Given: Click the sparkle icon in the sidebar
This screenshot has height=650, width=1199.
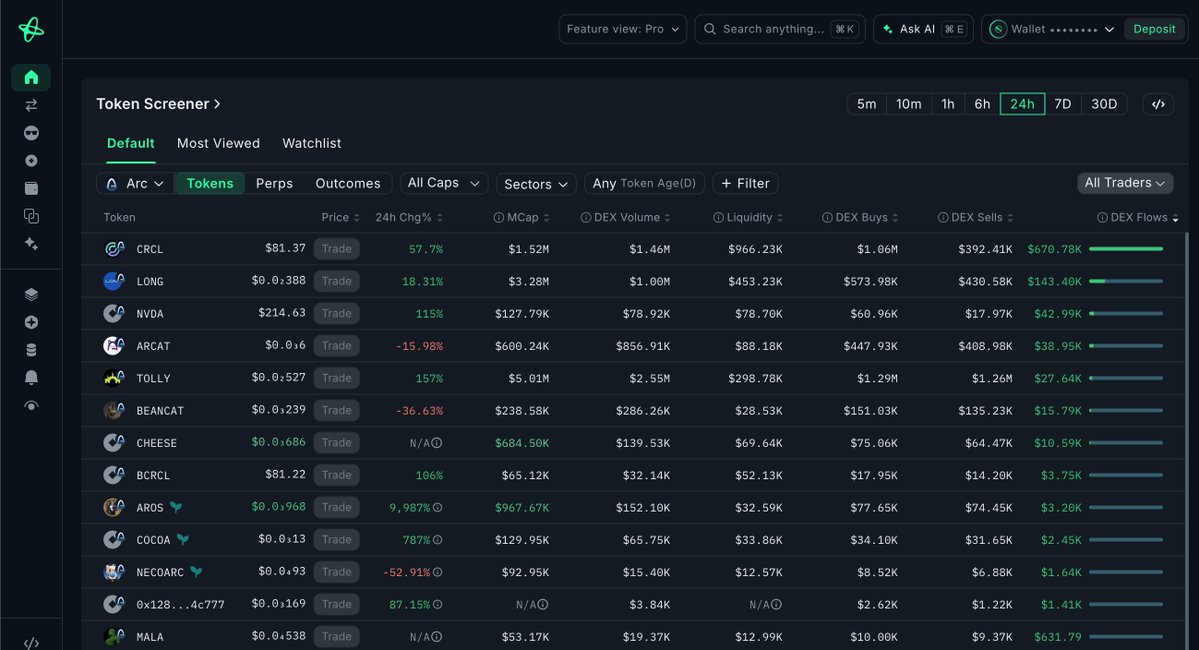Looking at the screenshot, I should click(31, 244).
